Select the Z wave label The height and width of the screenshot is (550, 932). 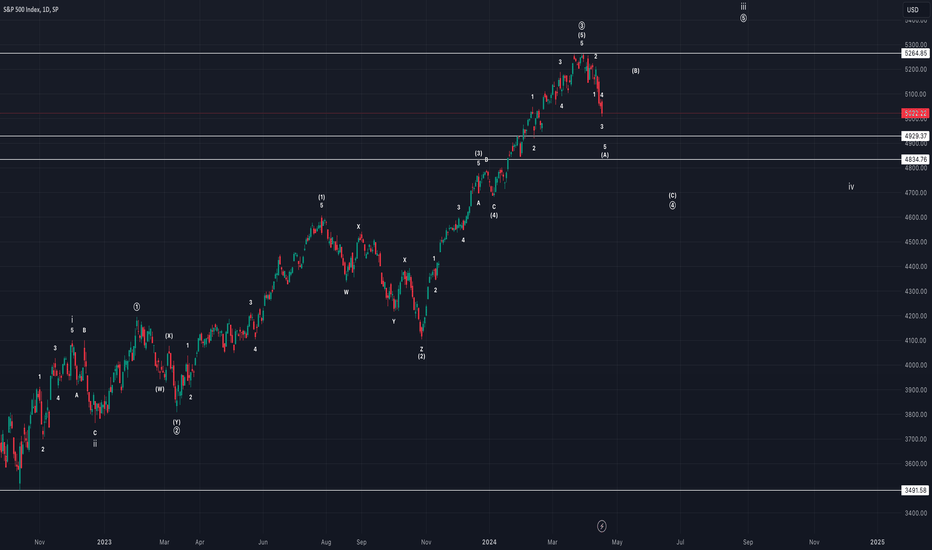coord(421,350)
